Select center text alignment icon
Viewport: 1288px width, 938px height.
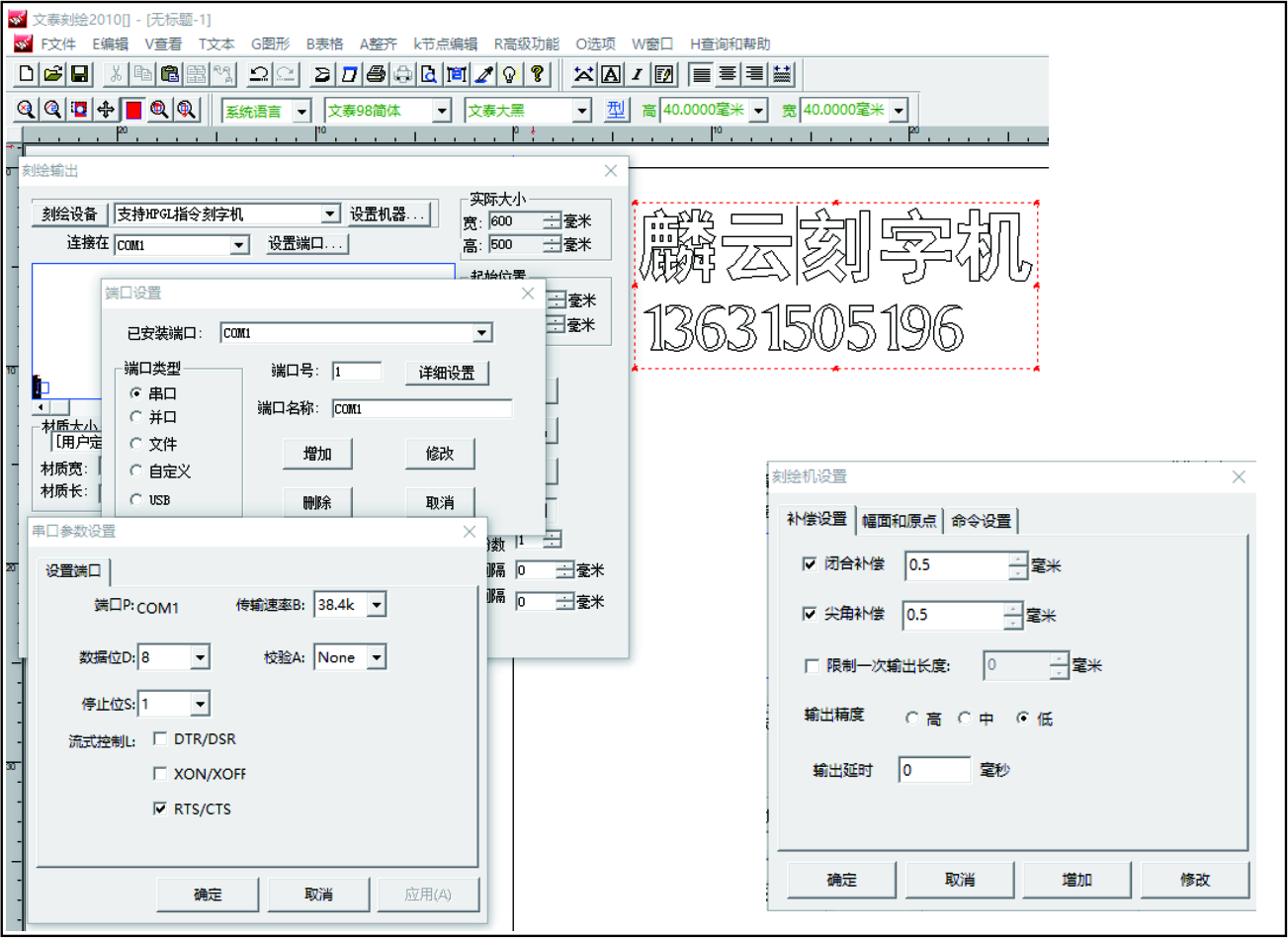coord(728,74)
